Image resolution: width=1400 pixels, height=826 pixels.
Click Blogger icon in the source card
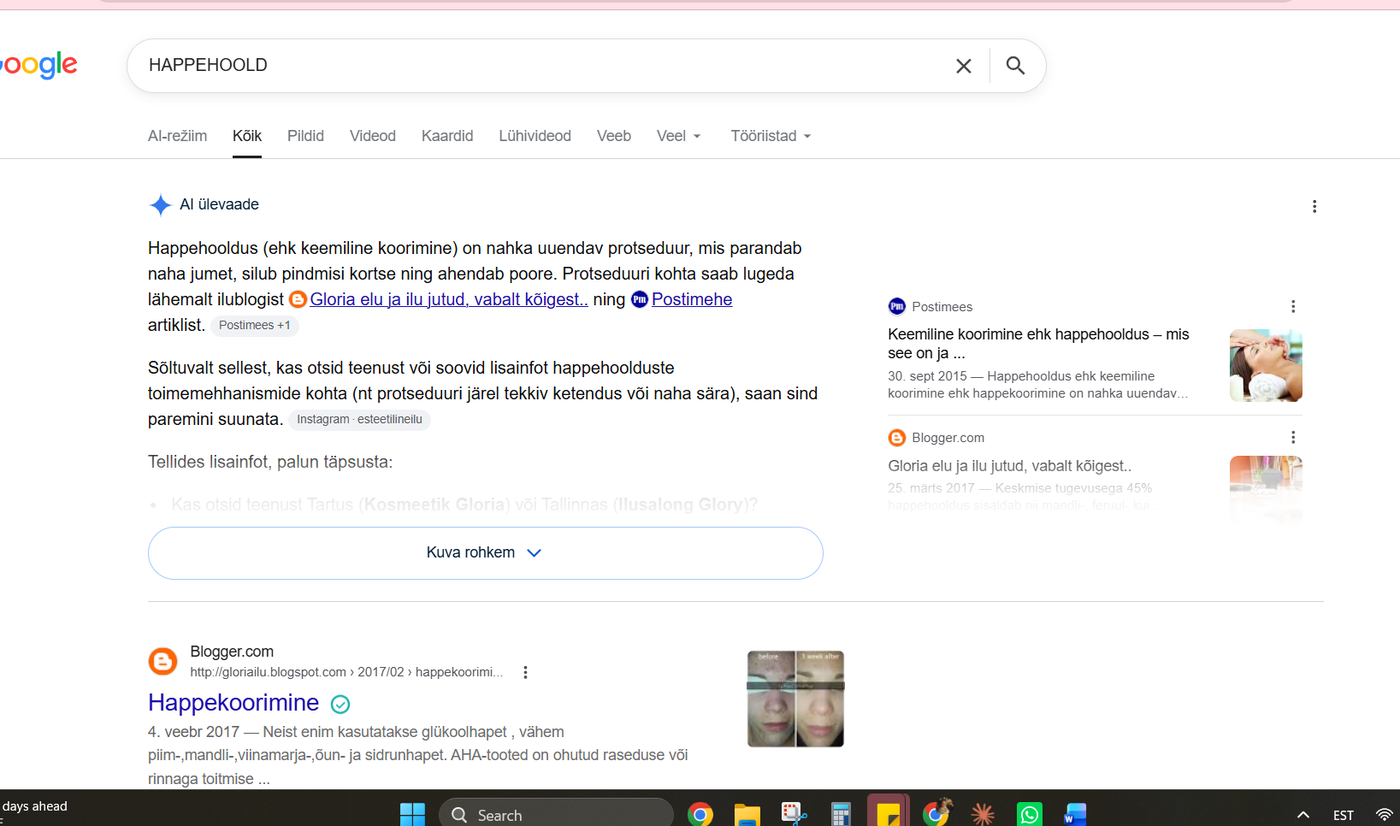(x=897, y=438)
